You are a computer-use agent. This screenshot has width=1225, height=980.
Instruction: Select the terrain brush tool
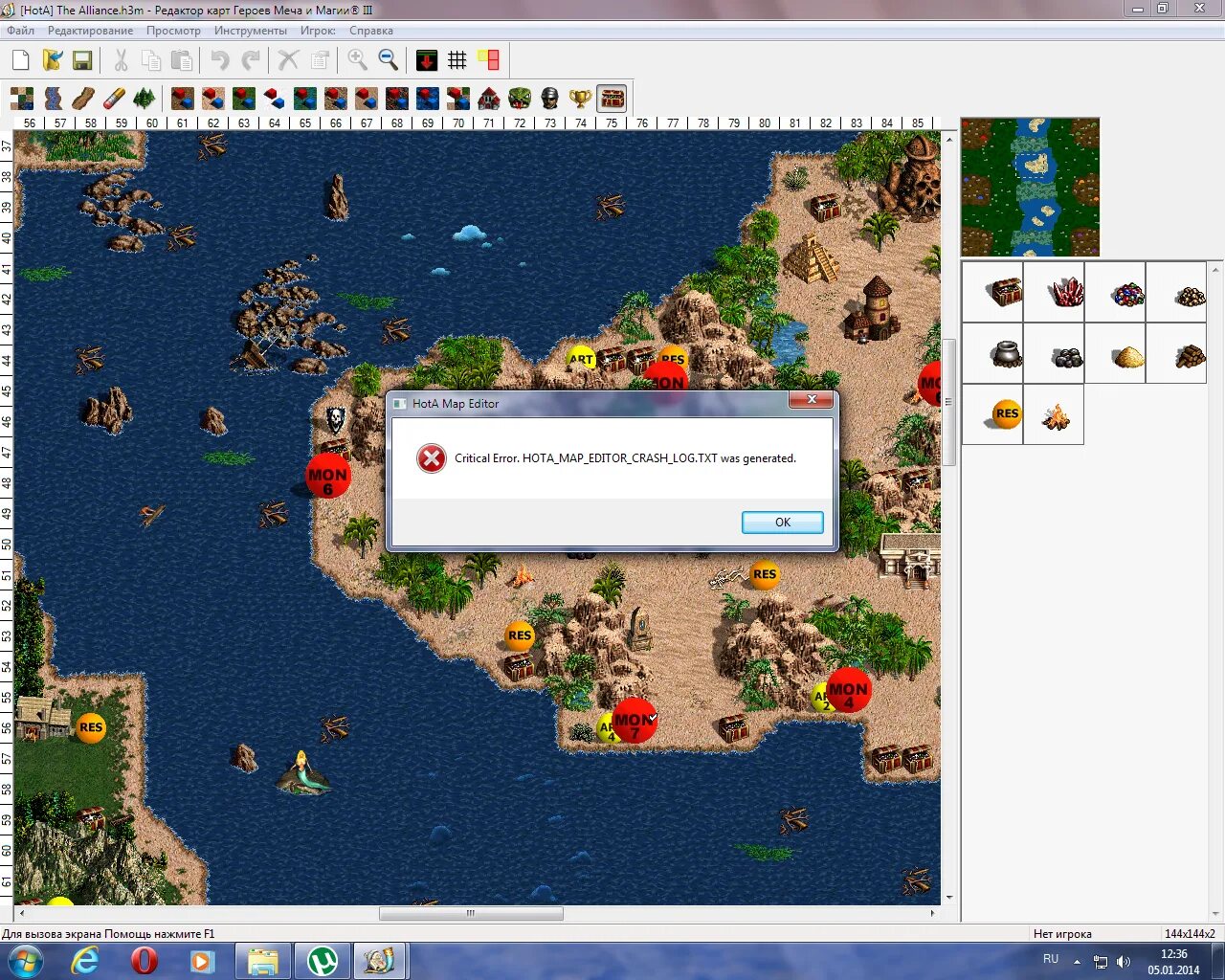tap(21, 99)
